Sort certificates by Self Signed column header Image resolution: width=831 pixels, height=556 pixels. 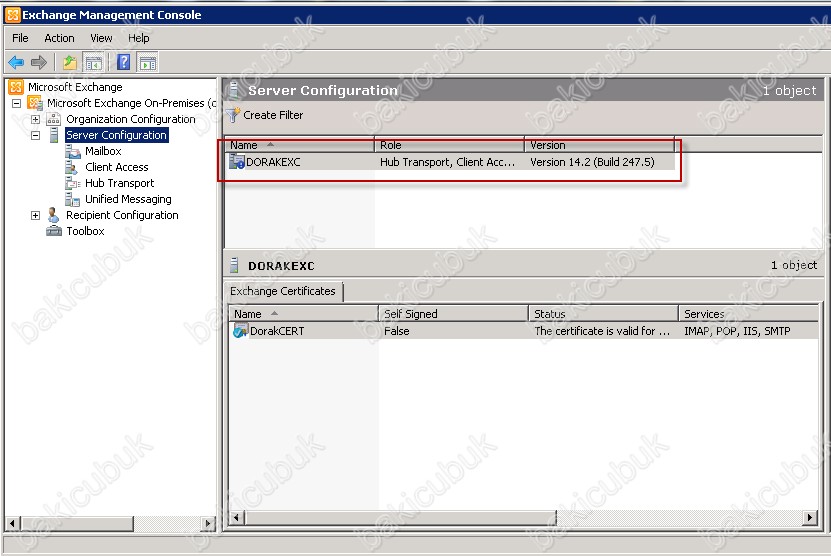coord(454,314)
